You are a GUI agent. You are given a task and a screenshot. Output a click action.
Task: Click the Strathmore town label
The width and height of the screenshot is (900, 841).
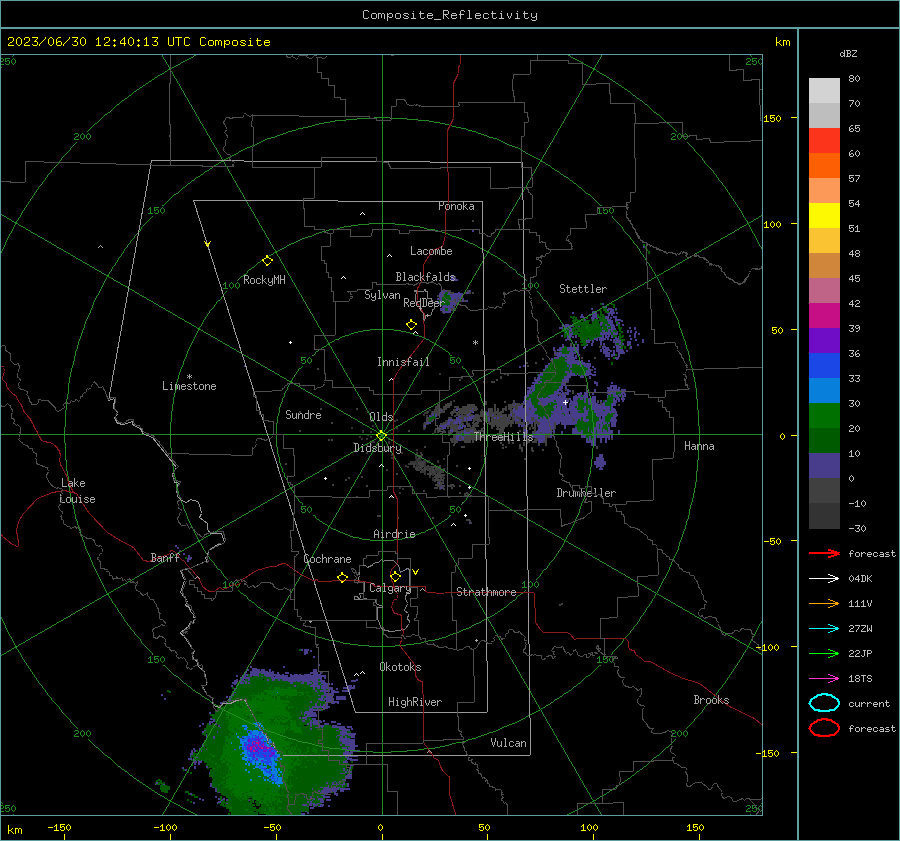click(486, 592)
